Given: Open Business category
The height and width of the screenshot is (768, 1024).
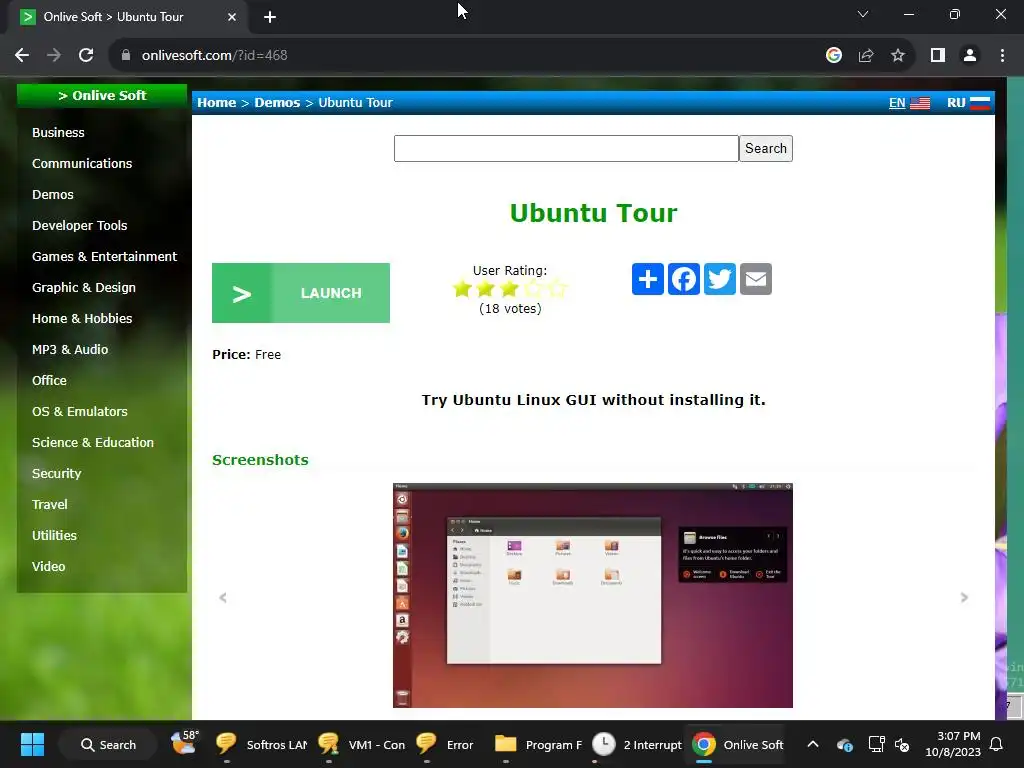Looking at the screenshot, I should point(58,133).
